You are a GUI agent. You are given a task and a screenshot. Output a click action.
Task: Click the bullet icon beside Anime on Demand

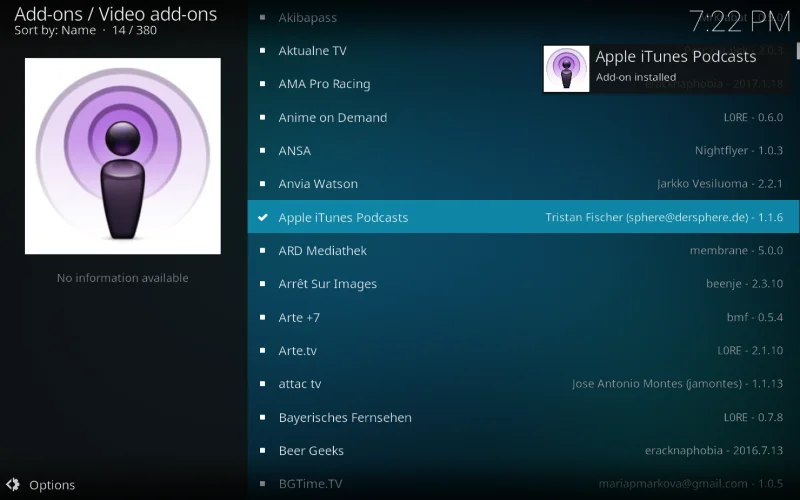[x=262, y=117]
